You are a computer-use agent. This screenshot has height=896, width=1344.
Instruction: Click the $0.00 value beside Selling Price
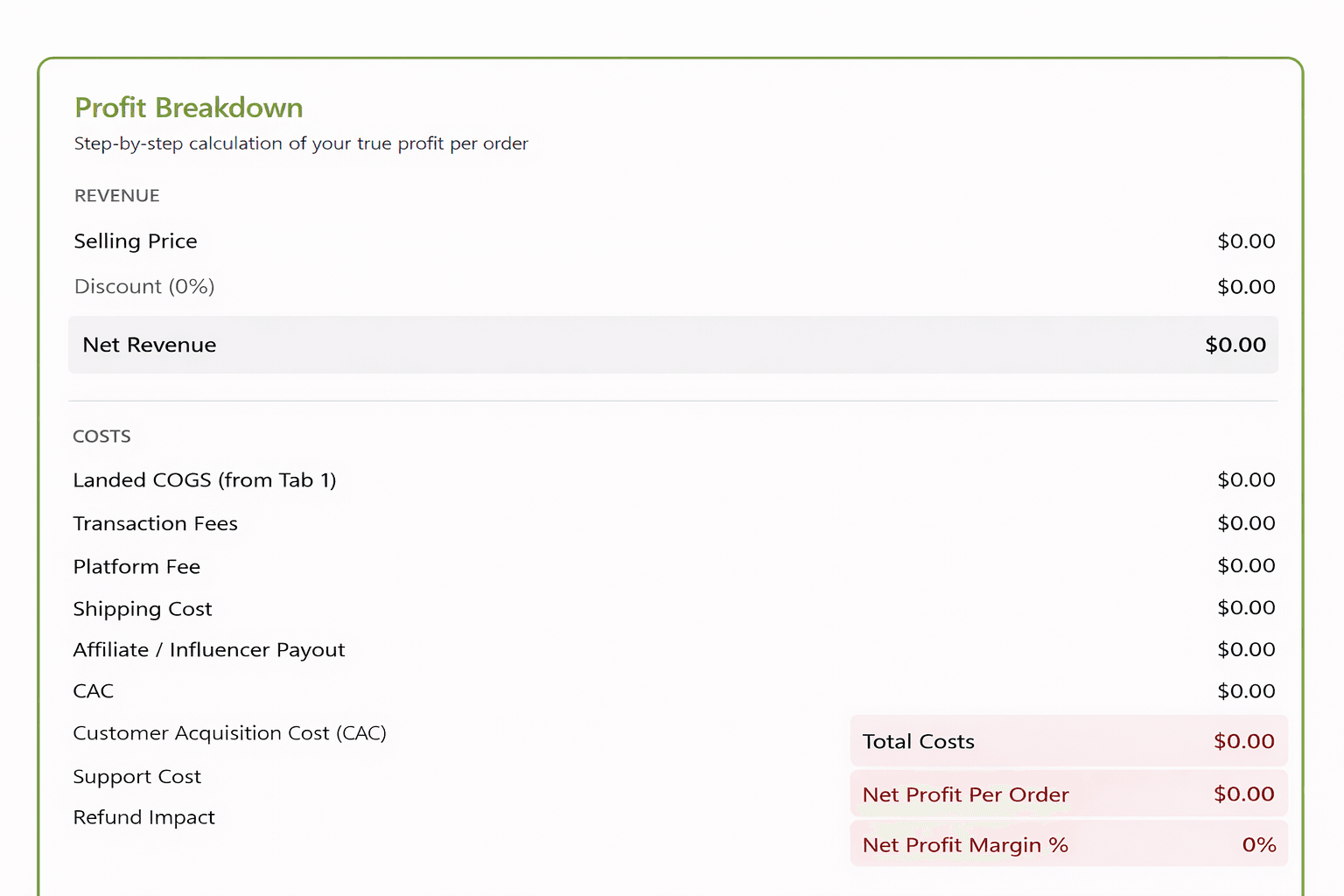1246,241
